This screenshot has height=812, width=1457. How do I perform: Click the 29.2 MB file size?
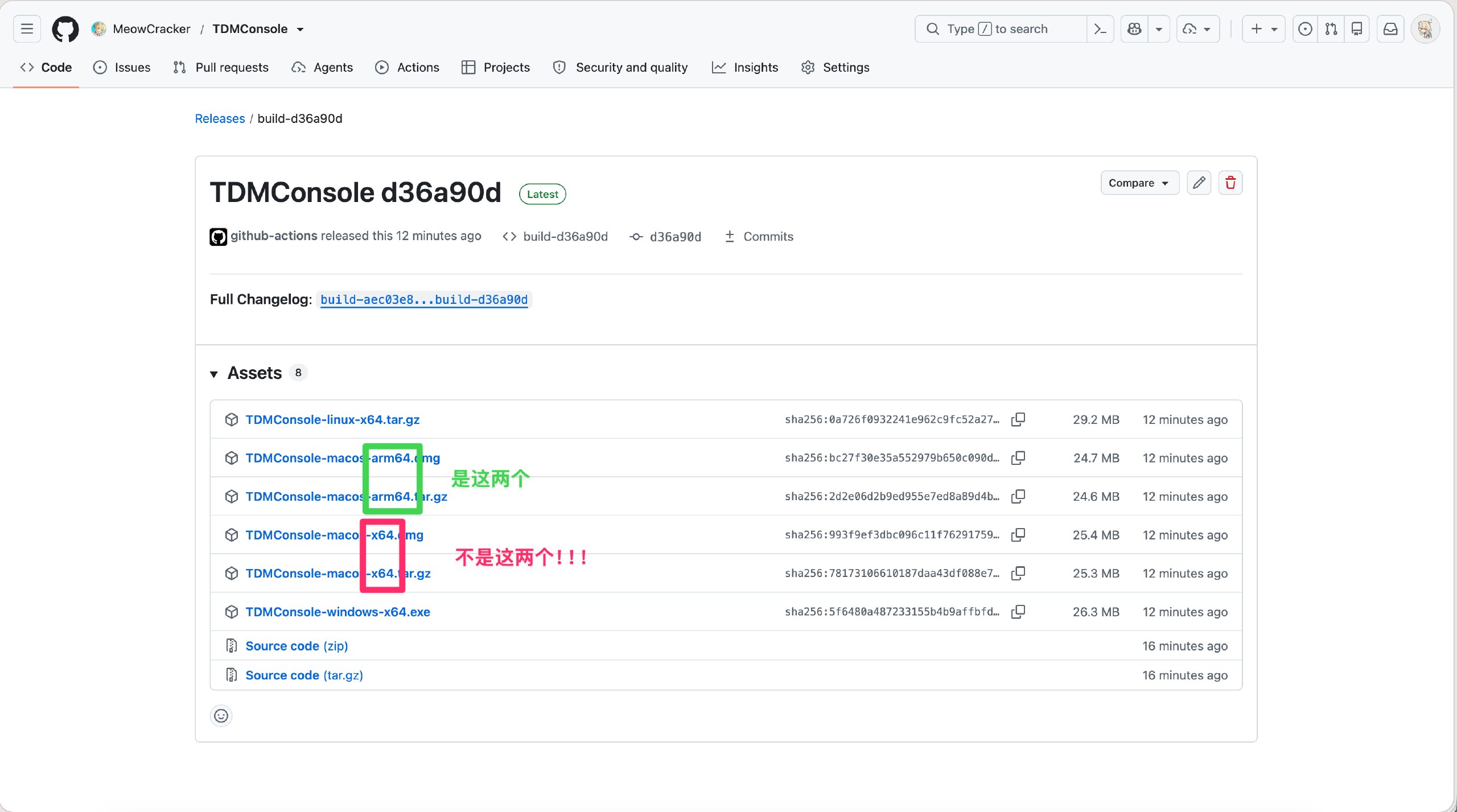(1096, 419)
